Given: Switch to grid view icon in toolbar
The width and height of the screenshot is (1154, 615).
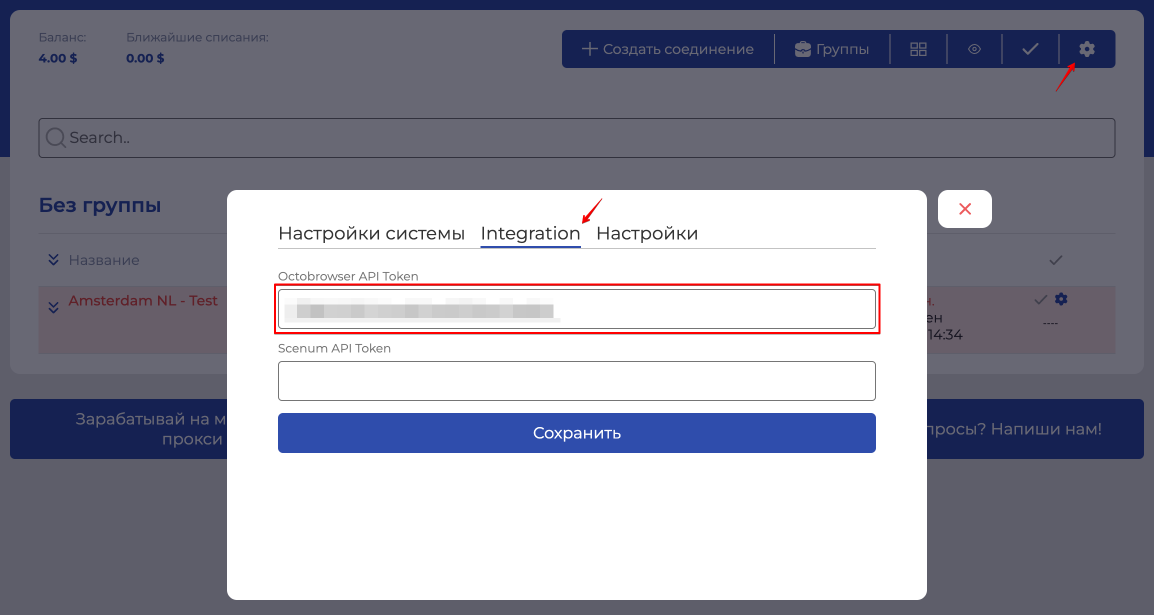Looking at the screenshot, I should [918, 49].
